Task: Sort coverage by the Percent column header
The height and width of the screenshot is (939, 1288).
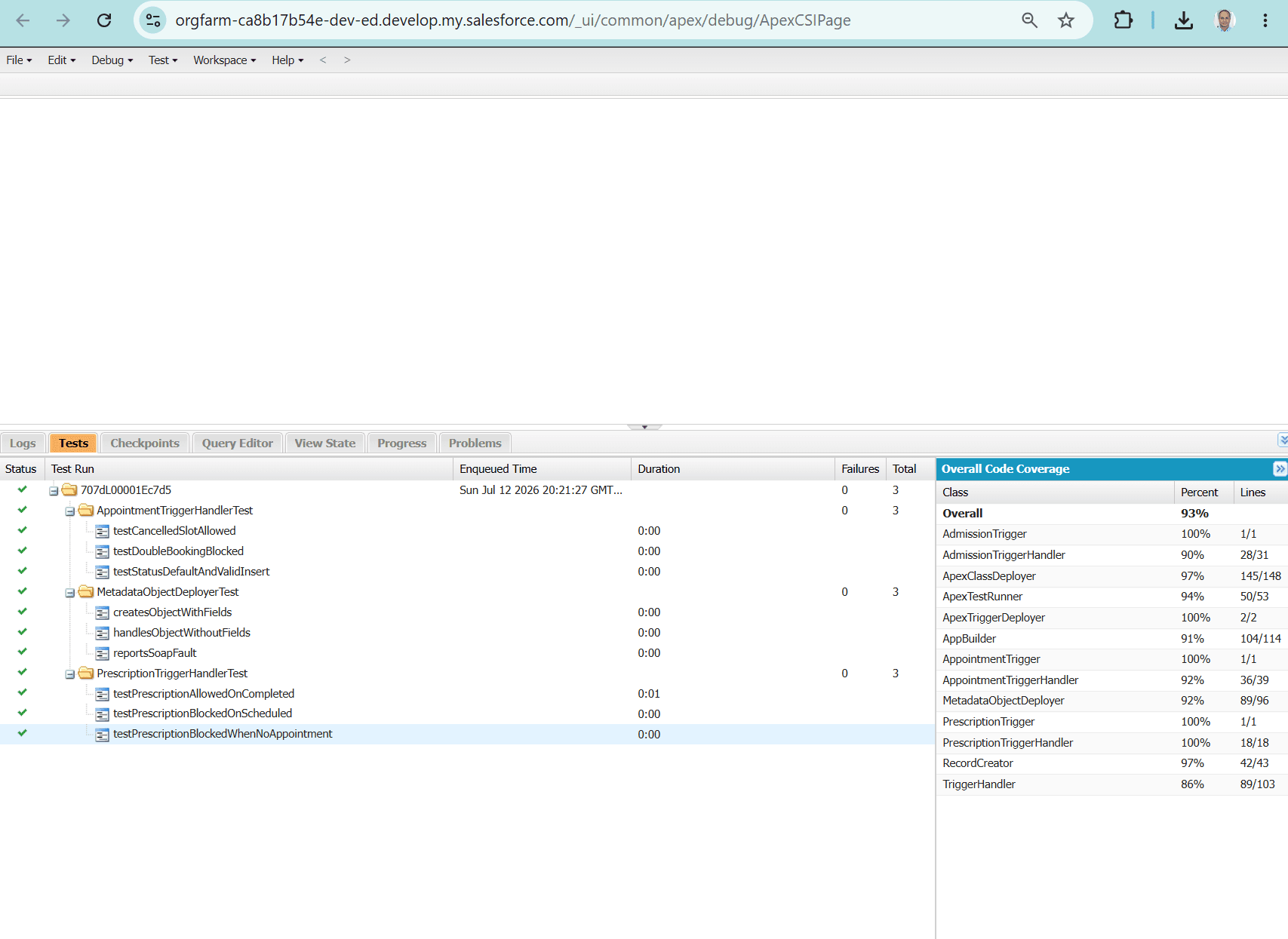Action: tap(1203, 493)
